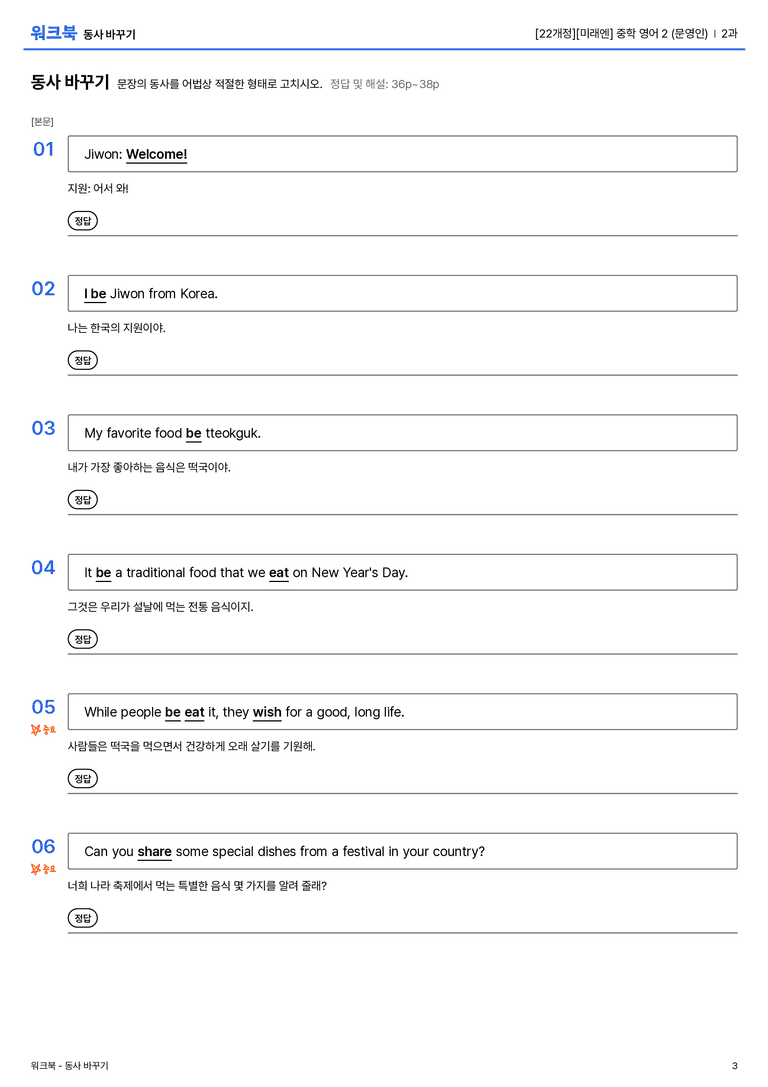Screen dimensions: 768x1087
Task: Click the underlined word 'be' in sentence 03
Action: click(x=193, y=433)
